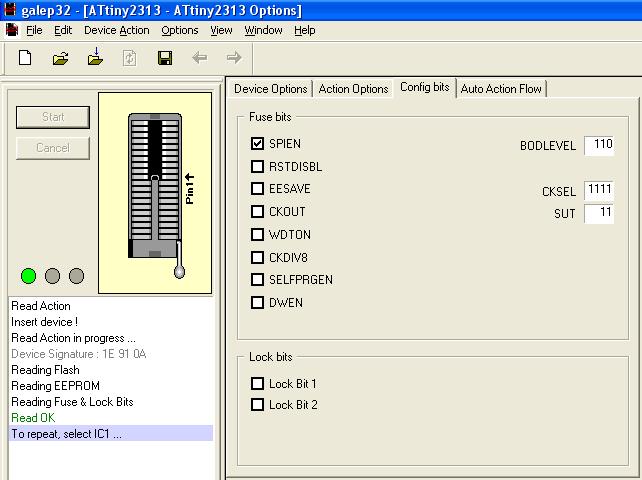Click the Save floppy disk icon
This screenshot has height=480, width=642.
(165, 58)
